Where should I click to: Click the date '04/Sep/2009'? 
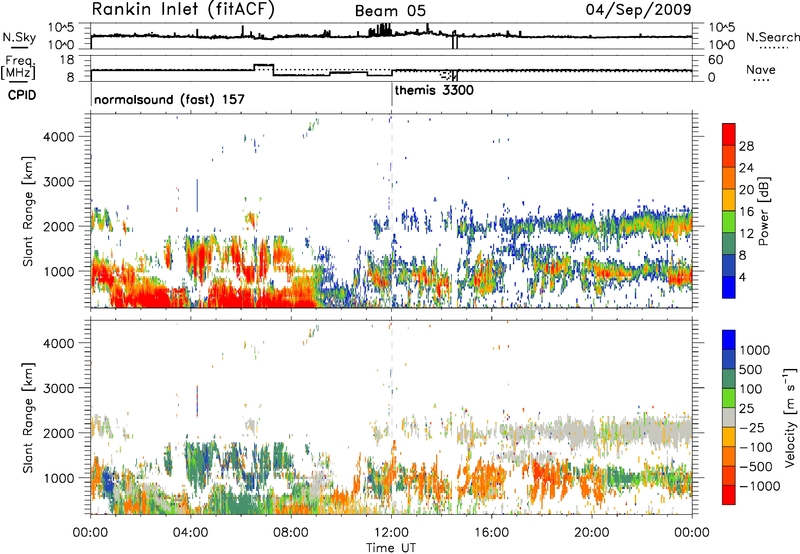(638, 9)
